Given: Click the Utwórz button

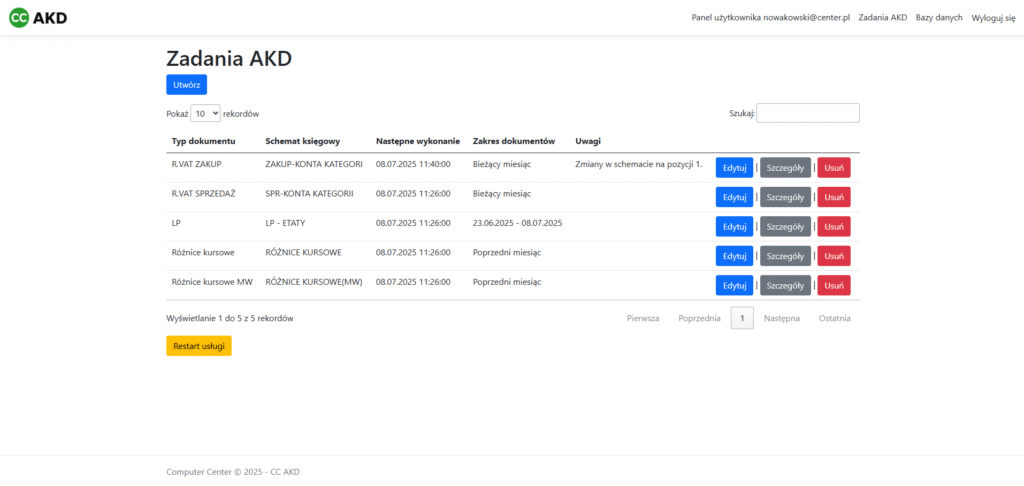Looking at the screenshot, I should coord(186,85).
